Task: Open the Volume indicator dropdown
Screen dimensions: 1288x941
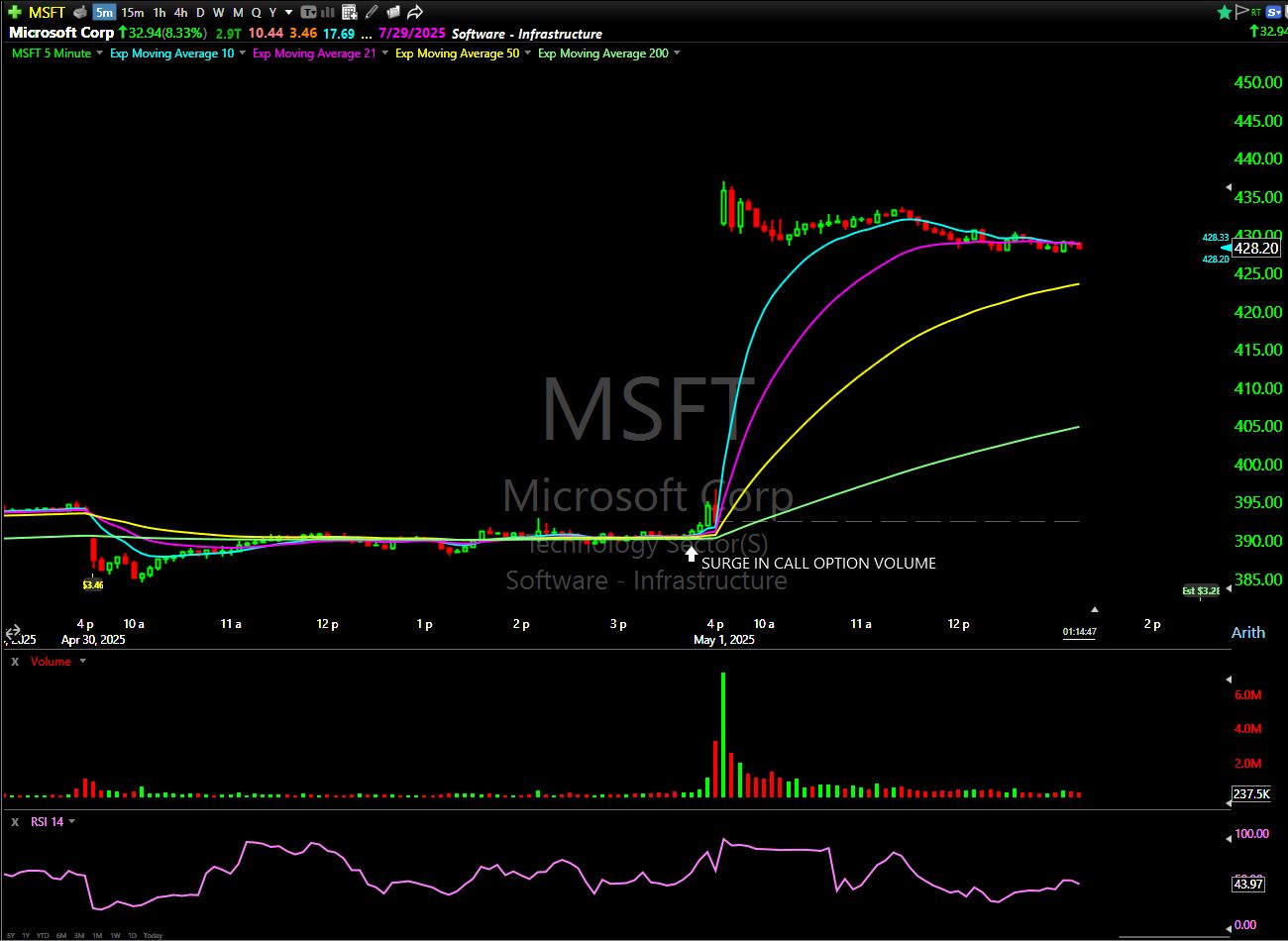Action: point(82,662)
